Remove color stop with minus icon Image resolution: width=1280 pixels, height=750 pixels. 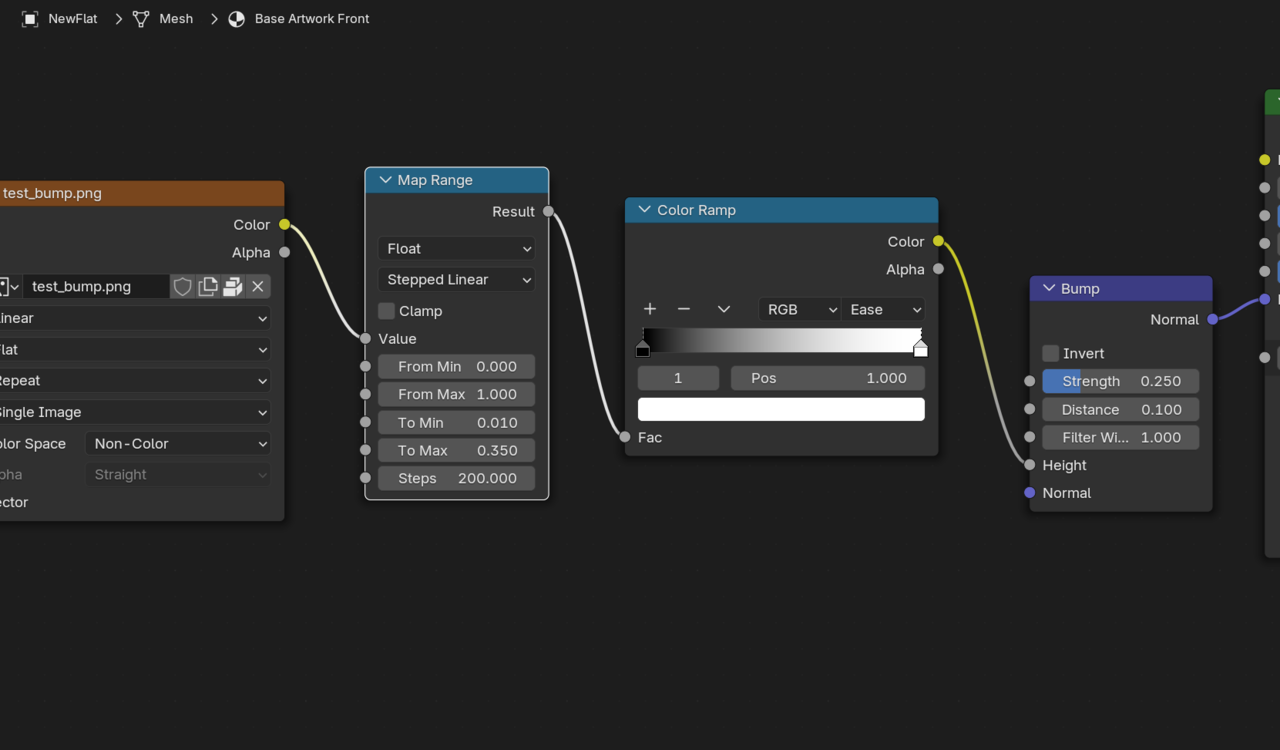point(684,310)
